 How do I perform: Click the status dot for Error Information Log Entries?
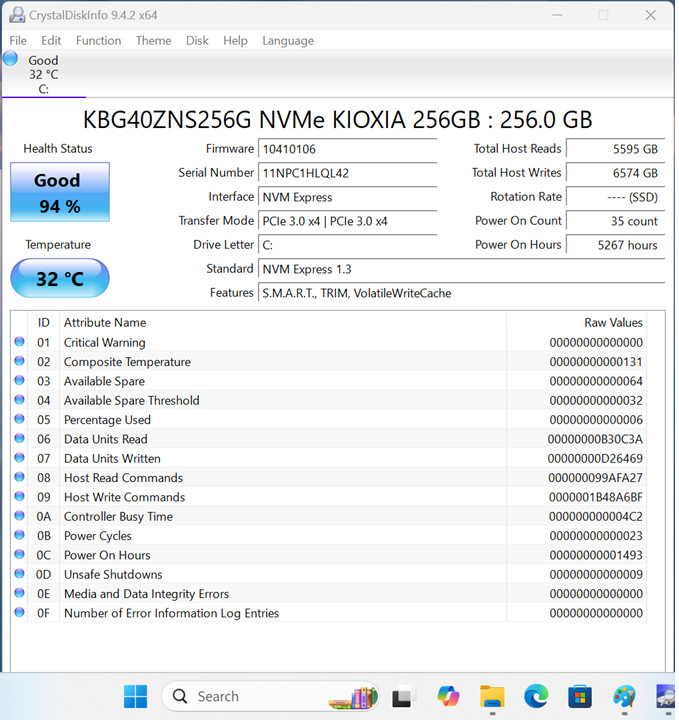(x=19, y=612)
